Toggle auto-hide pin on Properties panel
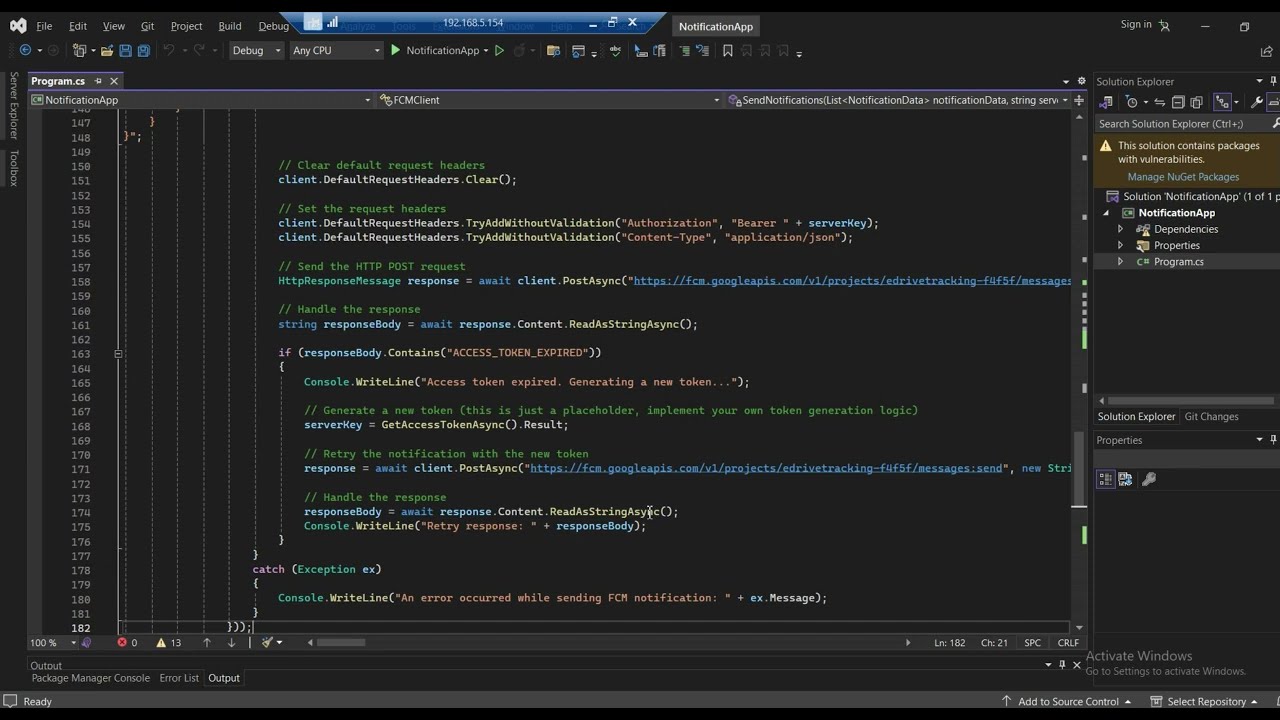This screenshot has height=720, width=1280. 1274,440
